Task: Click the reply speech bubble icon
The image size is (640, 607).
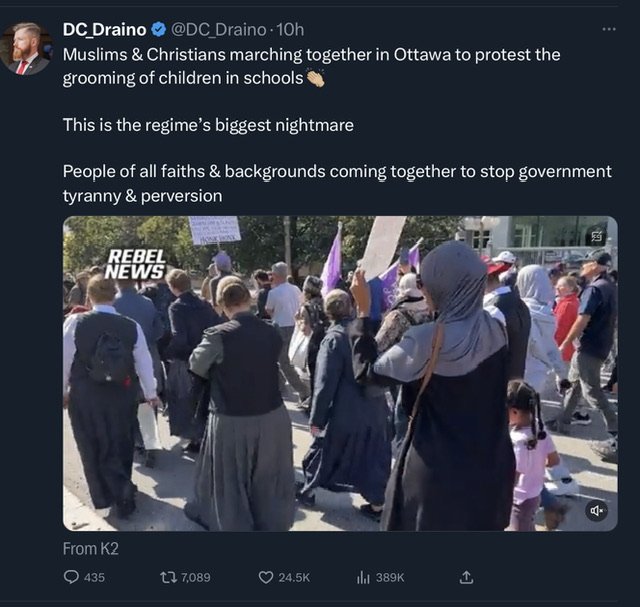Action: (71, 577)
